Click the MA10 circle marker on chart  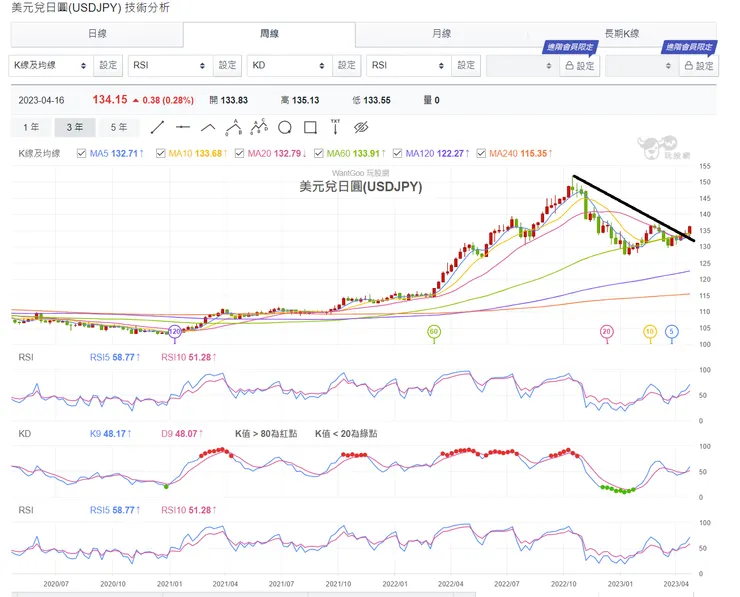(650, 331)
